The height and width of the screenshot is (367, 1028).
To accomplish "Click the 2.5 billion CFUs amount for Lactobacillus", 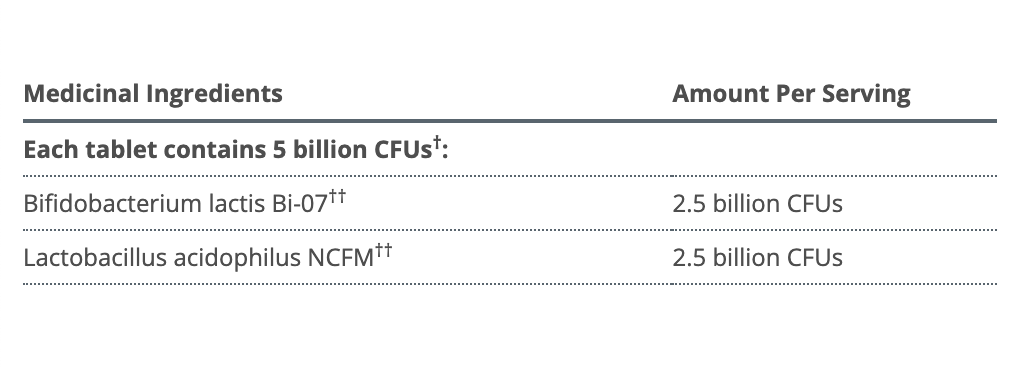I will point(757,258).
